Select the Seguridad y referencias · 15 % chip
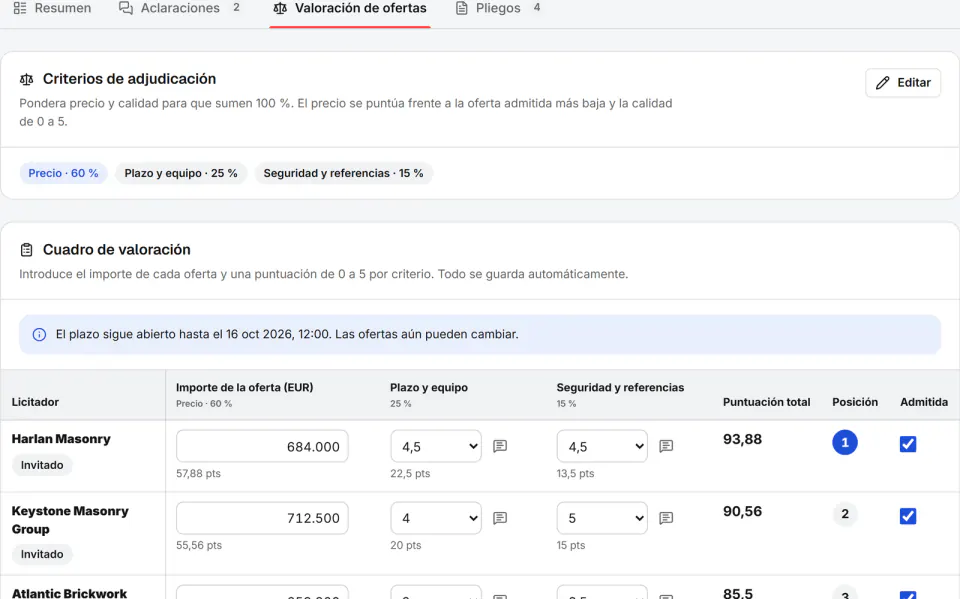 (x=343, y=173)
